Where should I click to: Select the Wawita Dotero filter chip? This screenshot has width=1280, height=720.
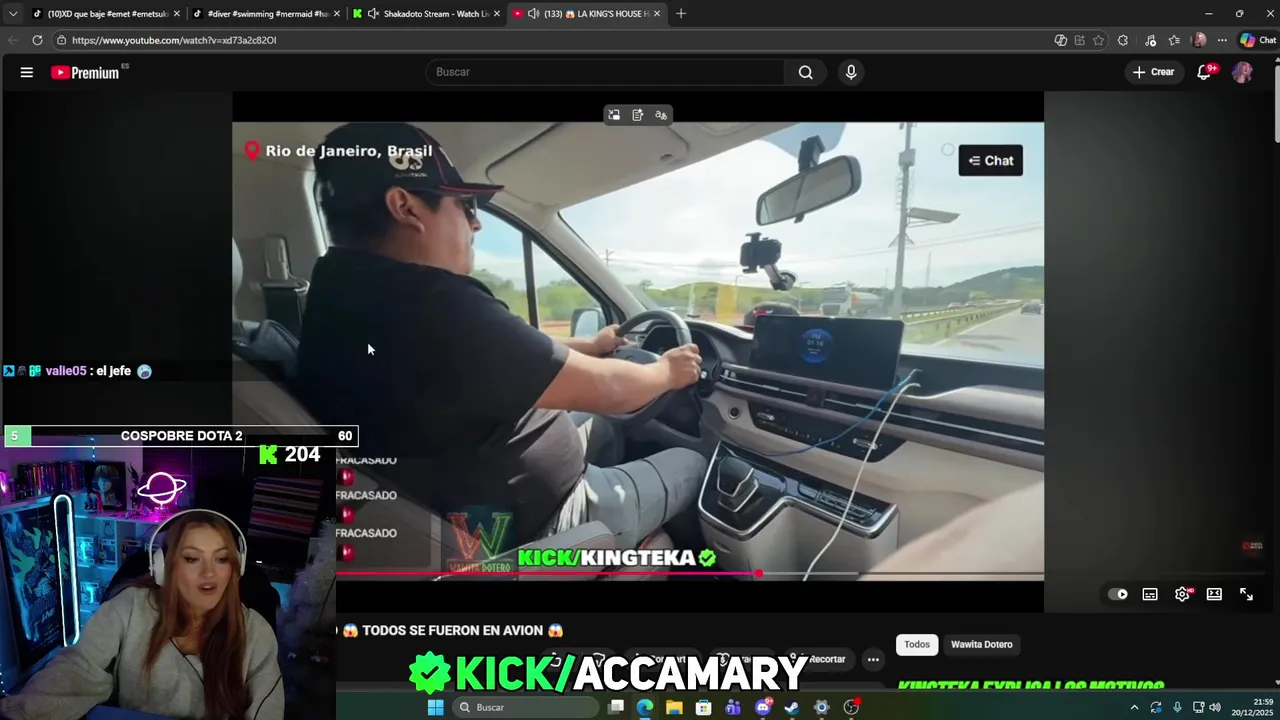[981, 644]
